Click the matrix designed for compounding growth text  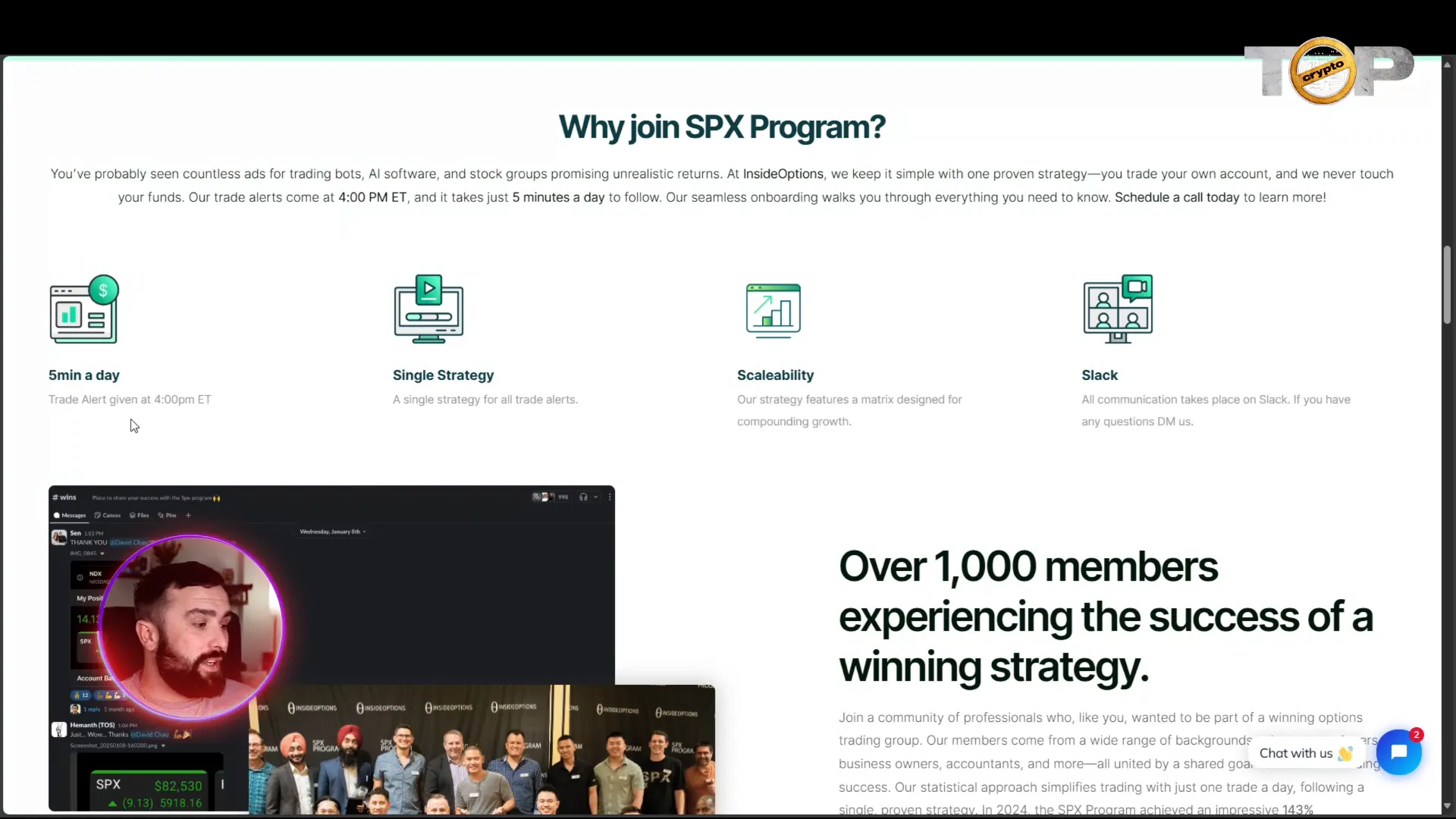[849, 410]
